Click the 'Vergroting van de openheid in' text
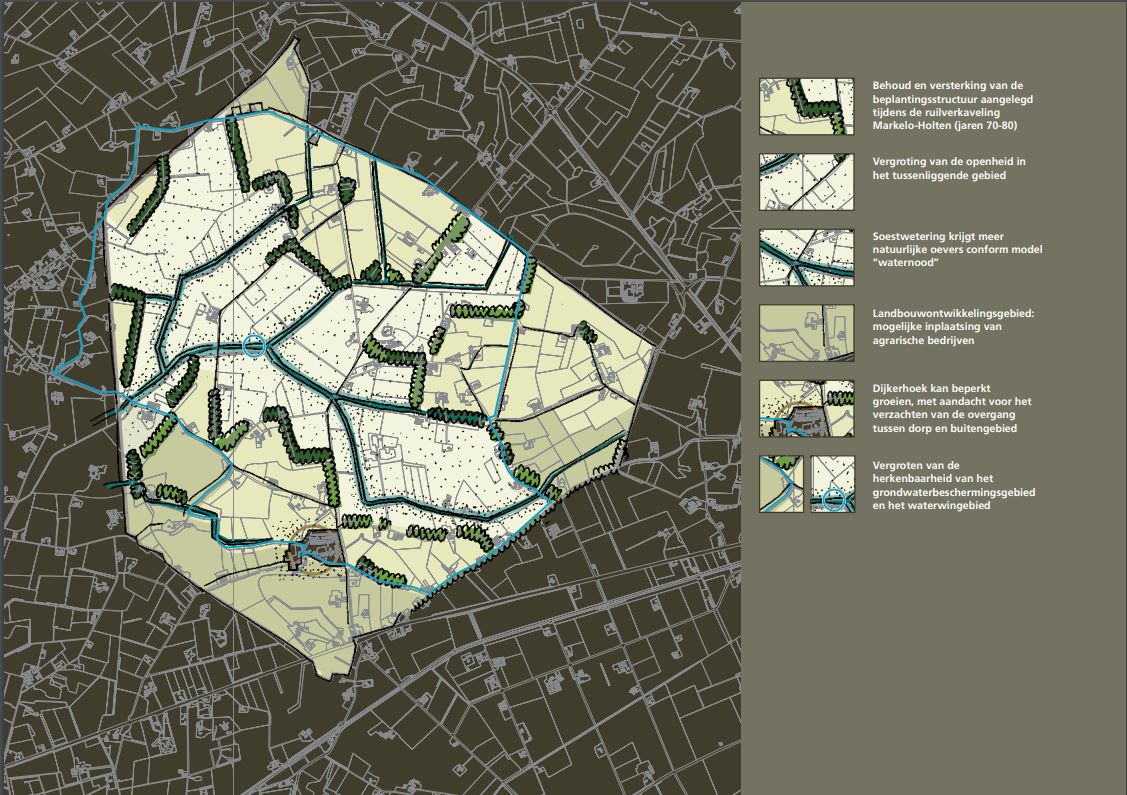 pyautogui.click(x=935, y=162)
